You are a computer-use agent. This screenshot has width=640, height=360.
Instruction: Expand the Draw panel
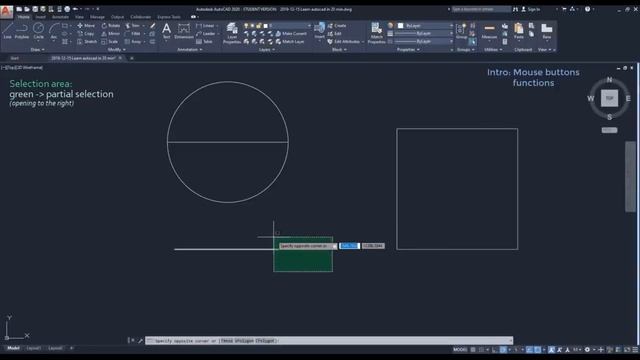37,50
